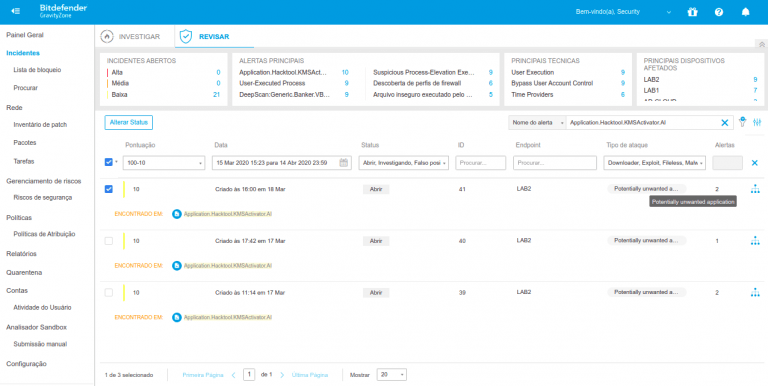Go to Primeira Página link

click(203, 375)
